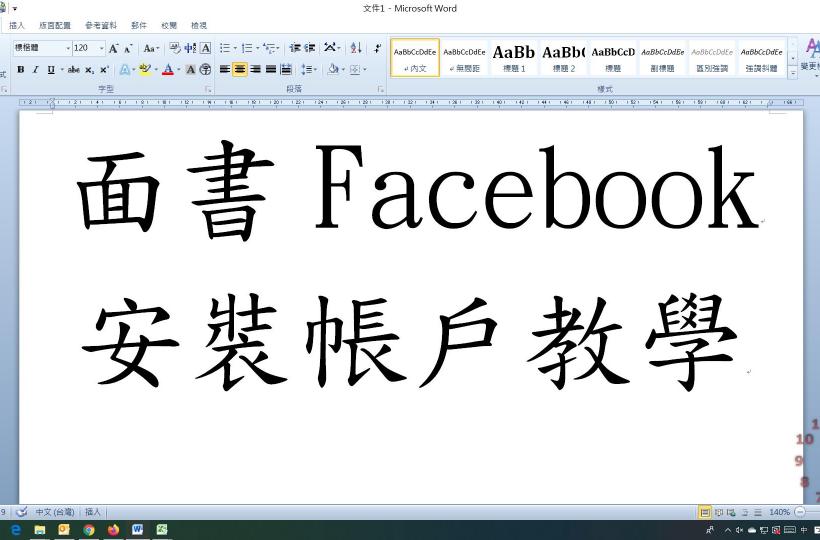Open the font name dropdown
The width and height of the screenshot is (820, 540).
click(68, 49)
